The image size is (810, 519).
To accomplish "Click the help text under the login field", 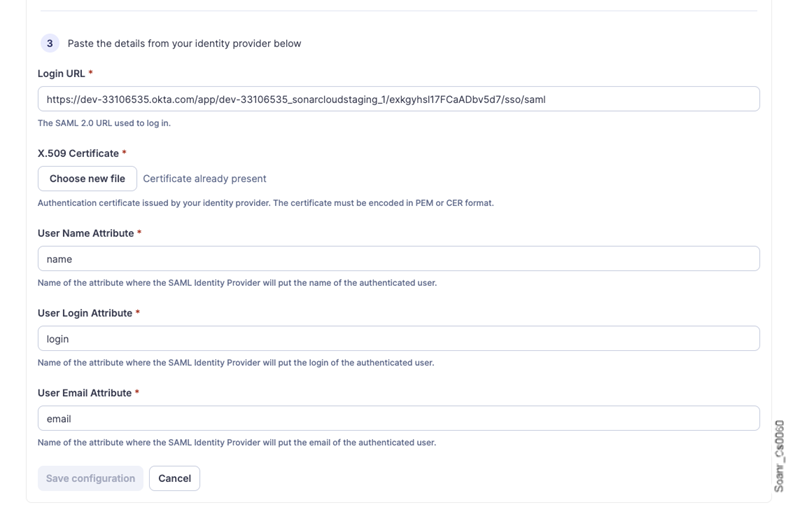I will [x=235, y=363].
